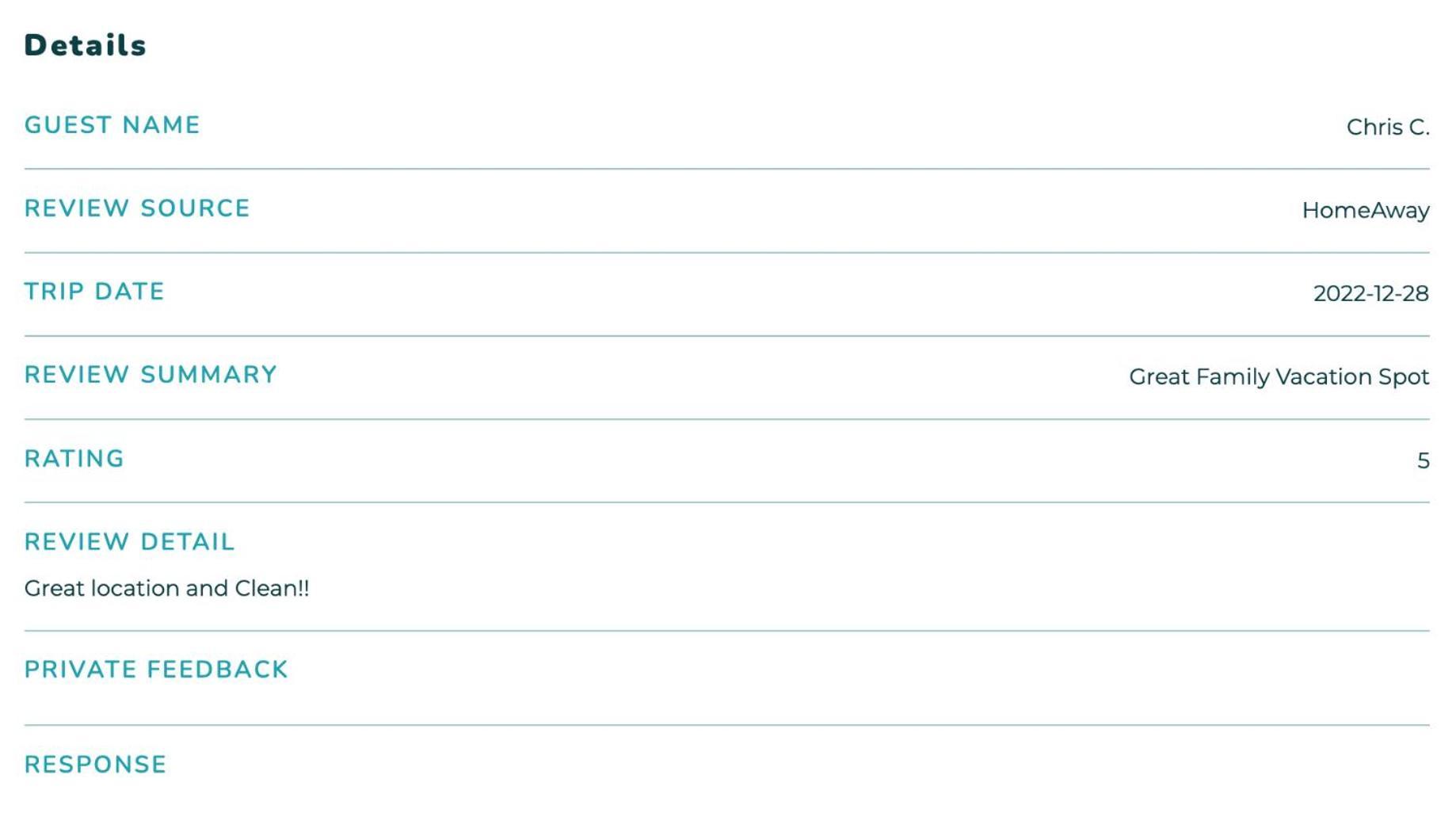Click the rating value 5

coord(1424,460)
